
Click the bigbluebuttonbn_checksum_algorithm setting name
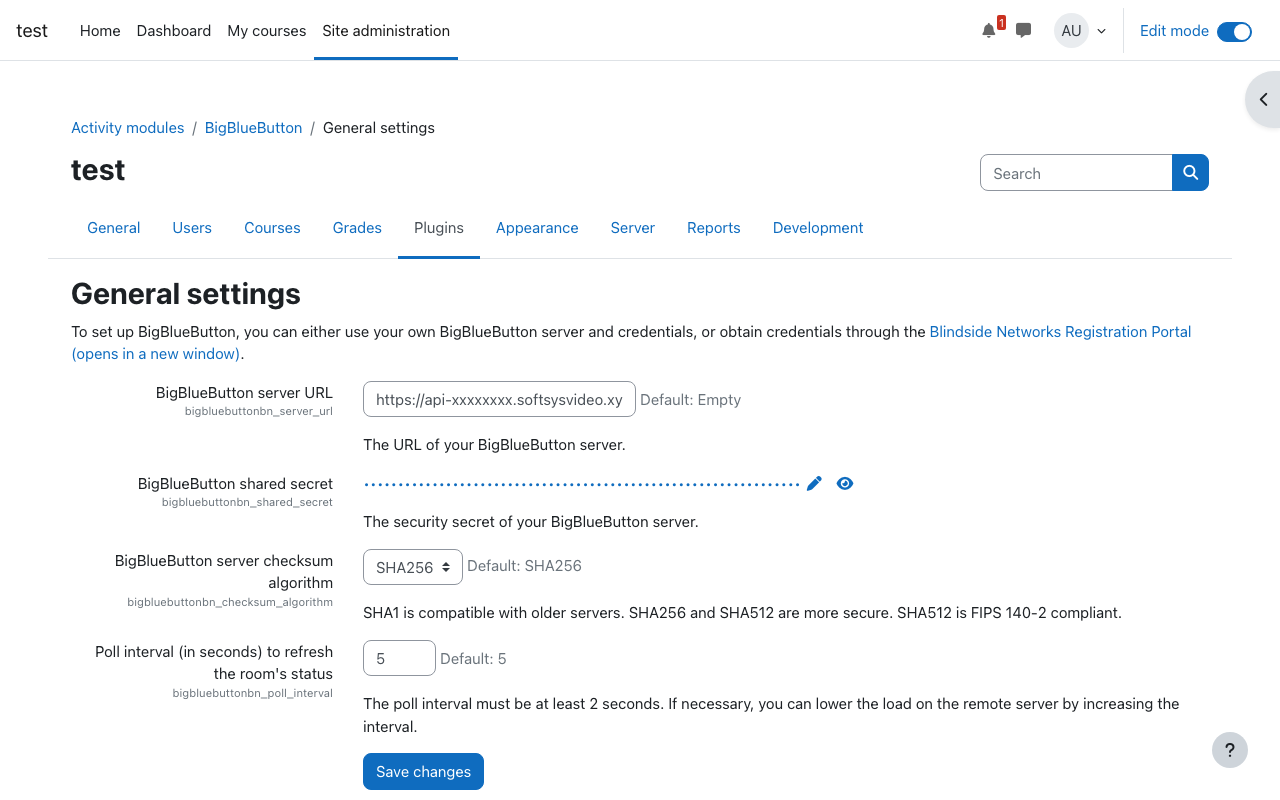[230, 602]
